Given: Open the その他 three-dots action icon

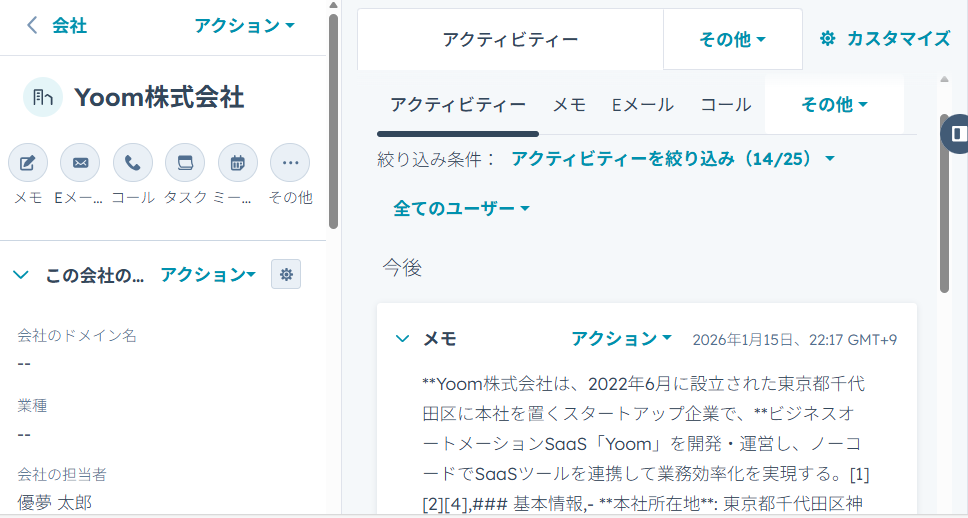Looking at the screenshot, I should 290,163.
